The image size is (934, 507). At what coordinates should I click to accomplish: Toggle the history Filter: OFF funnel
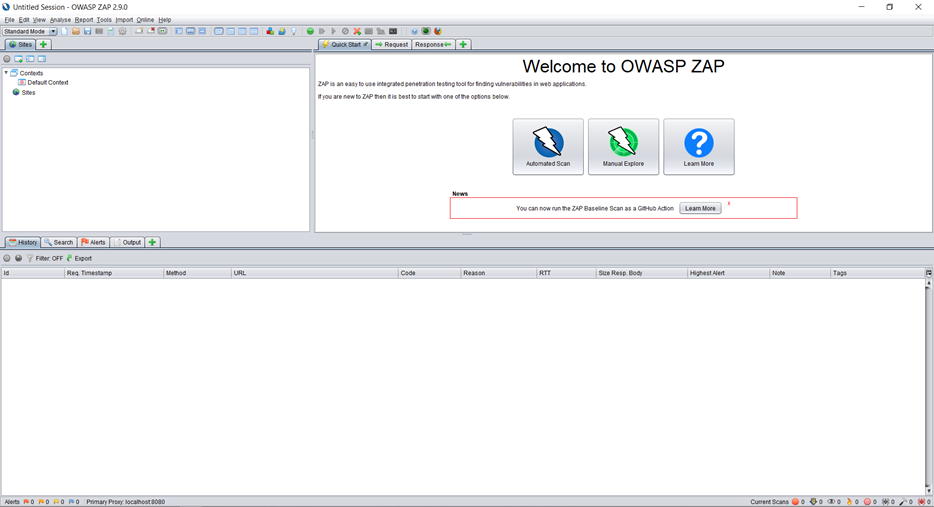point(45,259)
